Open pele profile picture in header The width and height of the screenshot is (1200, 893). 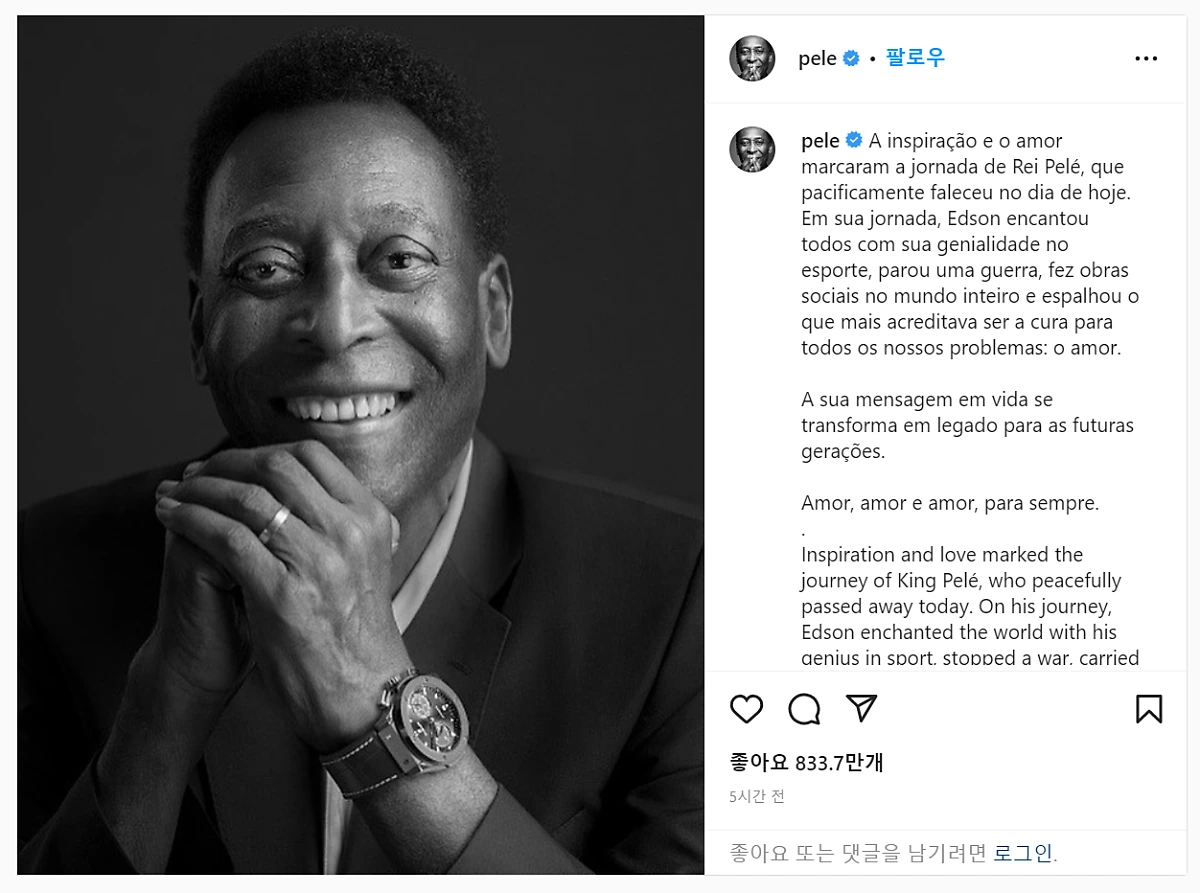[x=752, y=59]
